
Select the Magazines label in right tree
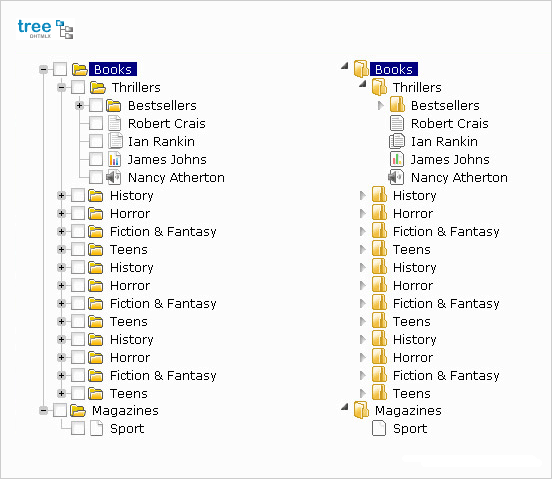coord(408,411)
